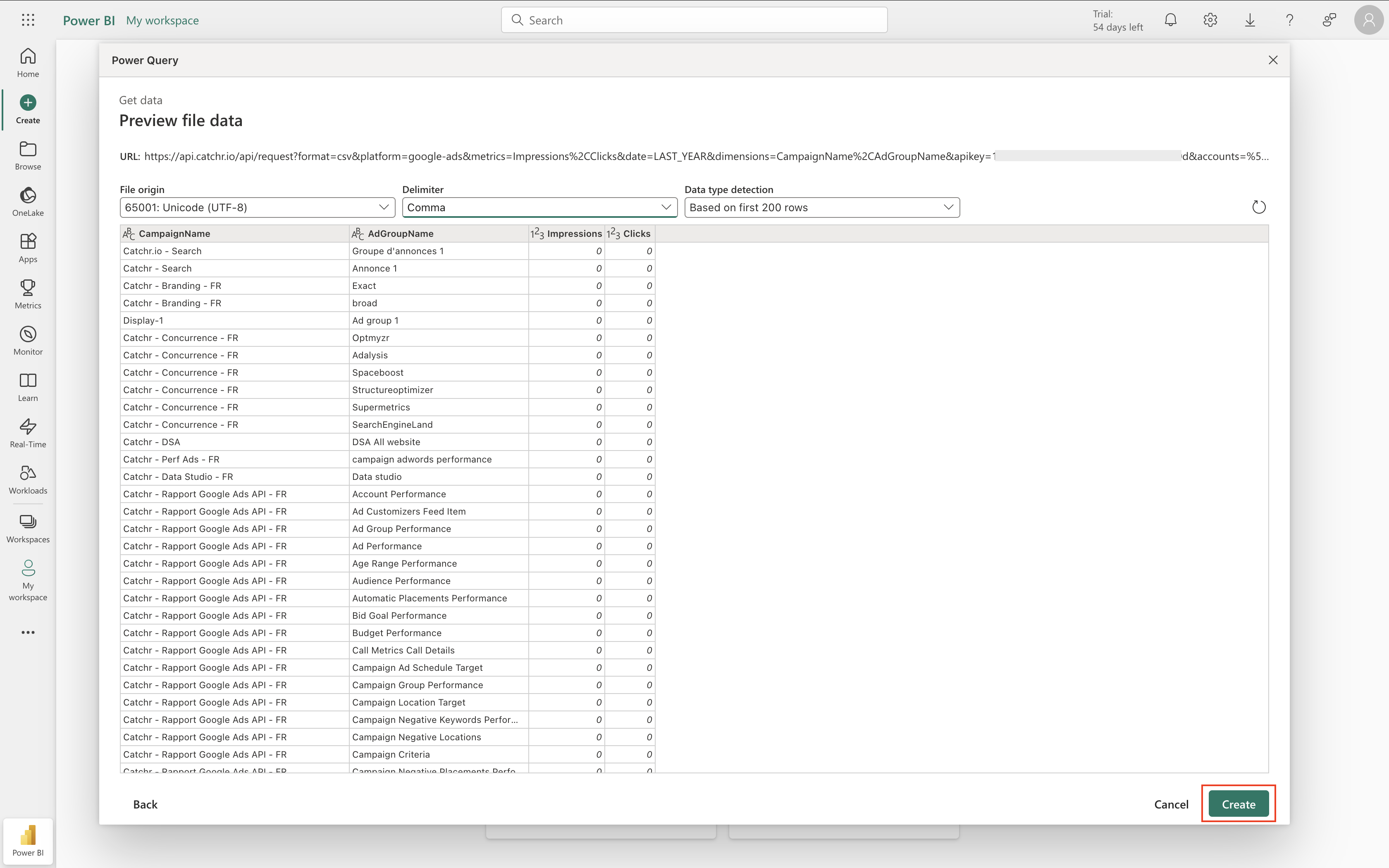
Task: Open the Learn book icon
Action: click(x=28, y=387)
